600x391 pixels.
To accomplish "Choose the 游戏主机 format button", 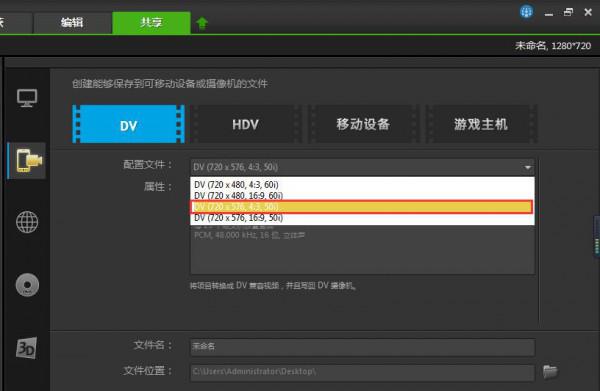I will click(481, 124).
